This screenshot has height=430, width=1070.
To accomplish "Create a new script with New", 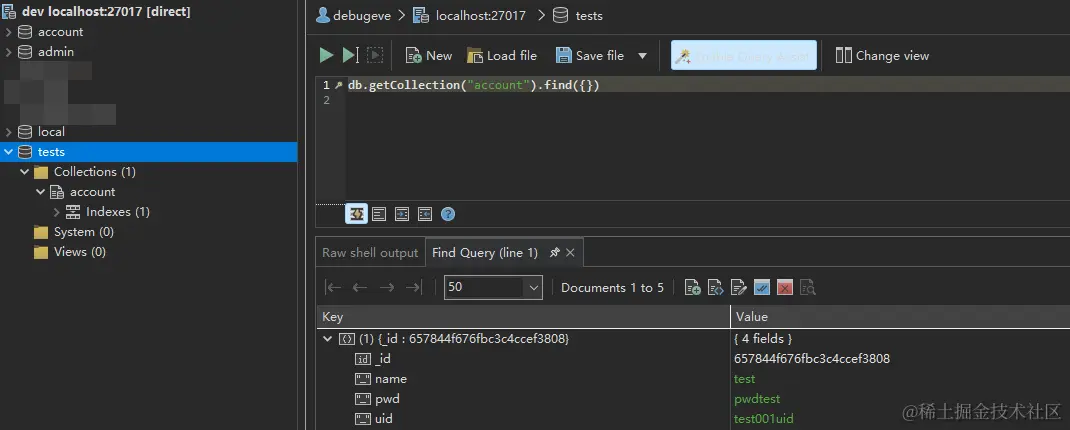I will tap(429, 56).
